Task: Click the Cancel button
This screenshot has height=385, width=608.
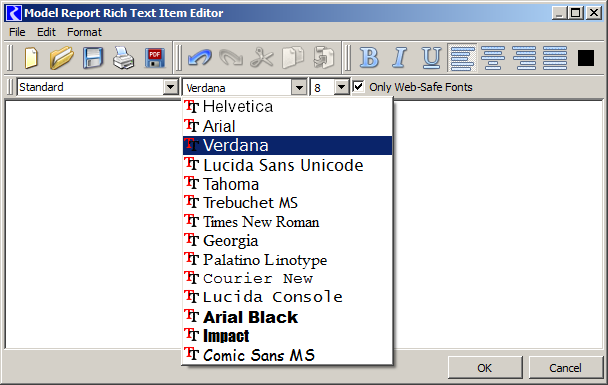Action: coord(565,368)
